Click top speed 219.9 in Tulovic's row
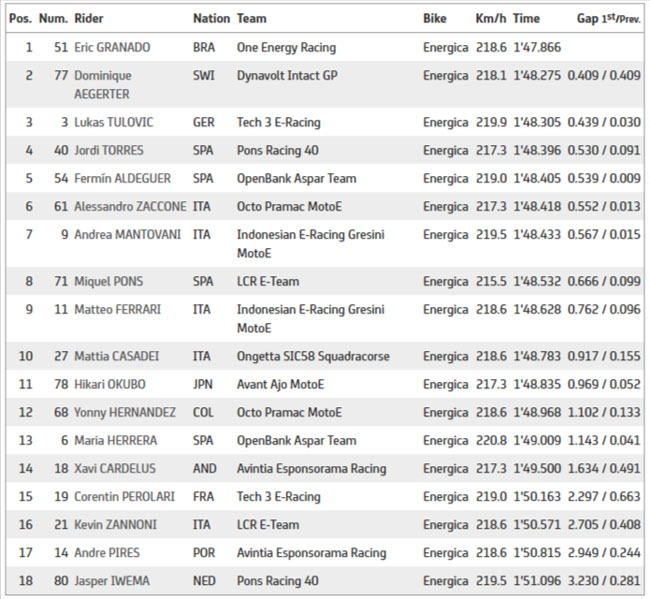This screenshot has height=599, width=650. pyautogui.click(x=491, y=122)
